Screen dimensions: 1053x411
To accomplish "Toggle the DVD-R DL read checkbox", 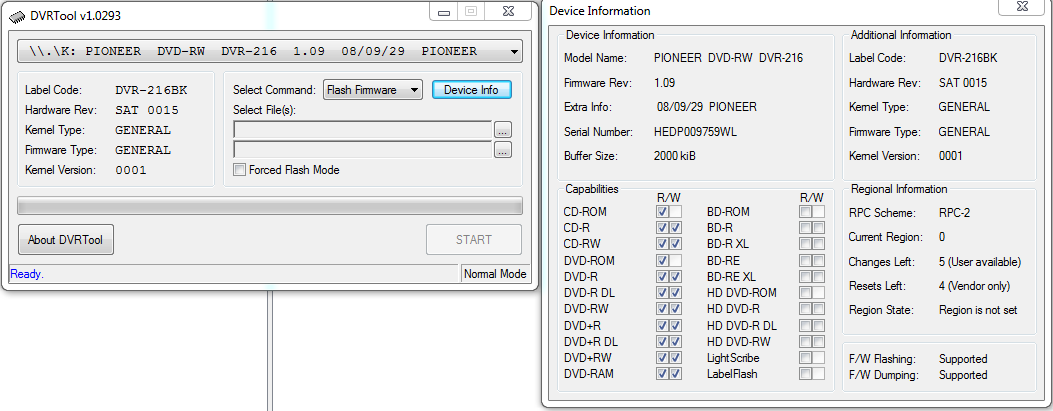I will (663, 293).
